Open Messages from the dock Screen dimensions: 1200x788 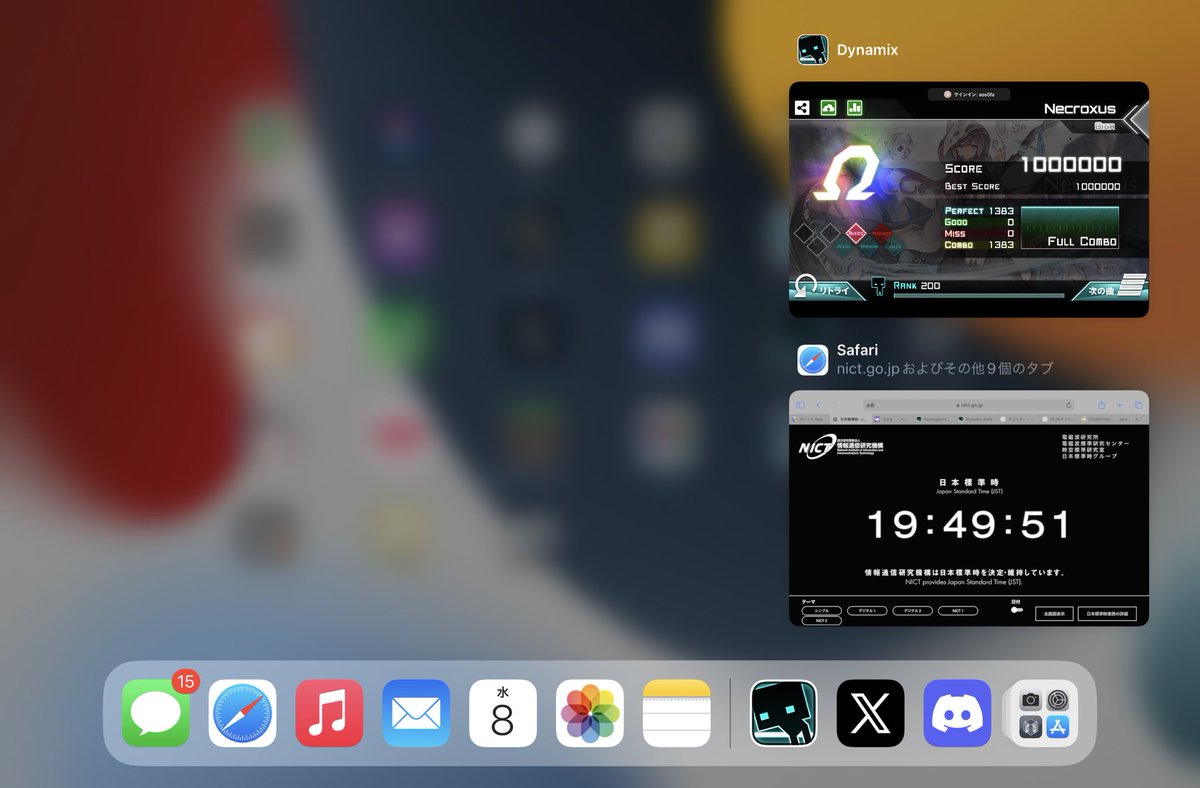pyautogui.click(x=156, y=713)
